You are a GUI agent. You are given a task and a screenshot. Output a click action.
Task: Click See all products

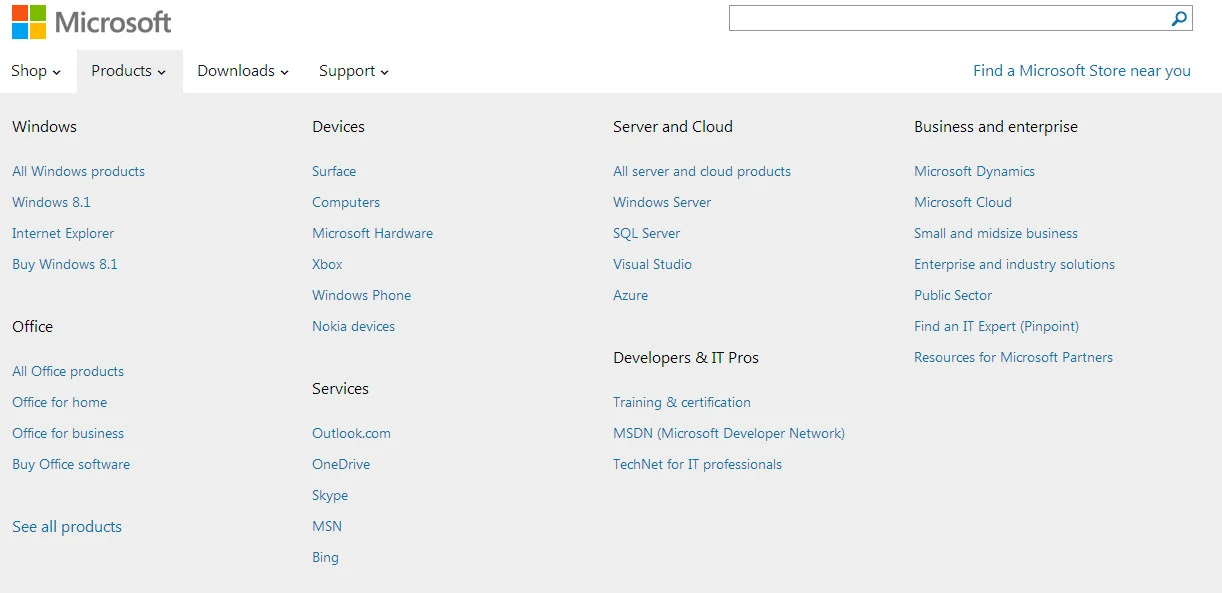click(67, 527)
